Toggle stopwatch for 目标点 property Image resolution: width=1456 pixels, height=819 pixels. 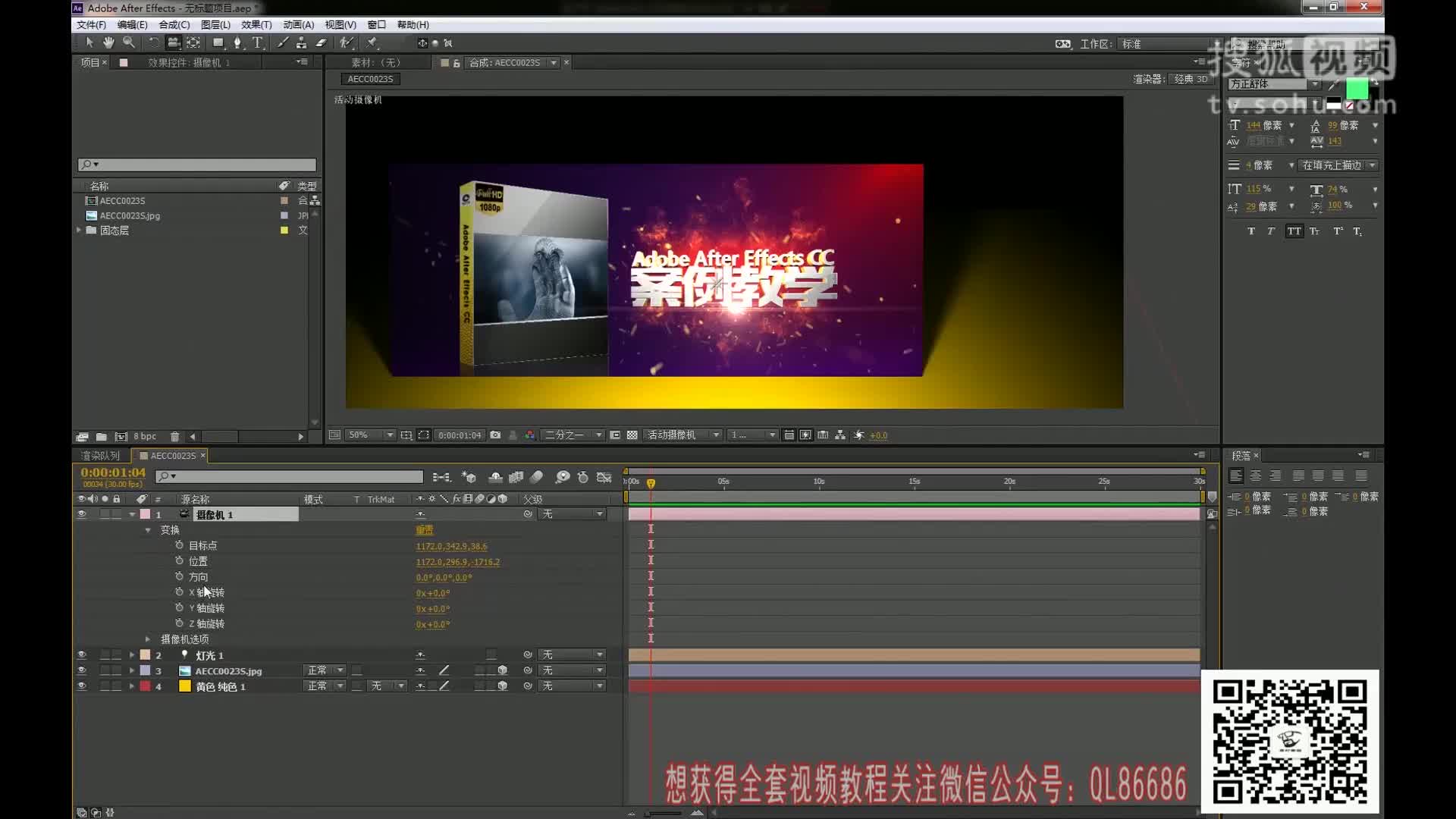[179, 545]
